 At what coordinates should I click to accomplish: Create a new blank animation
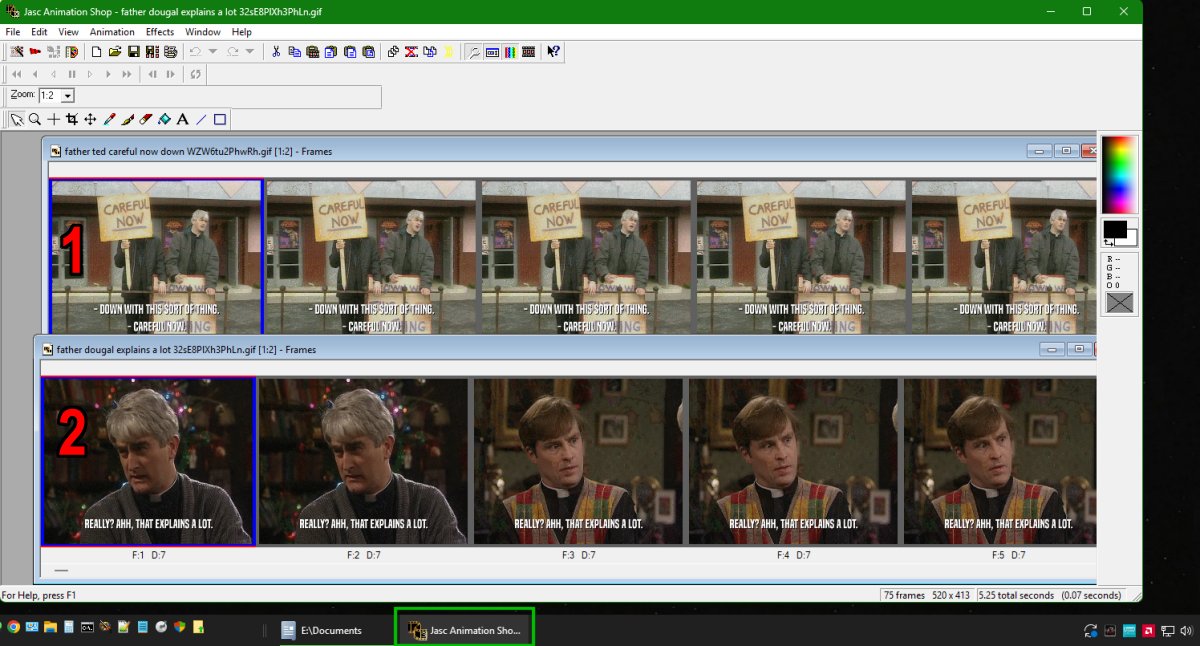[x=96, y=51]
